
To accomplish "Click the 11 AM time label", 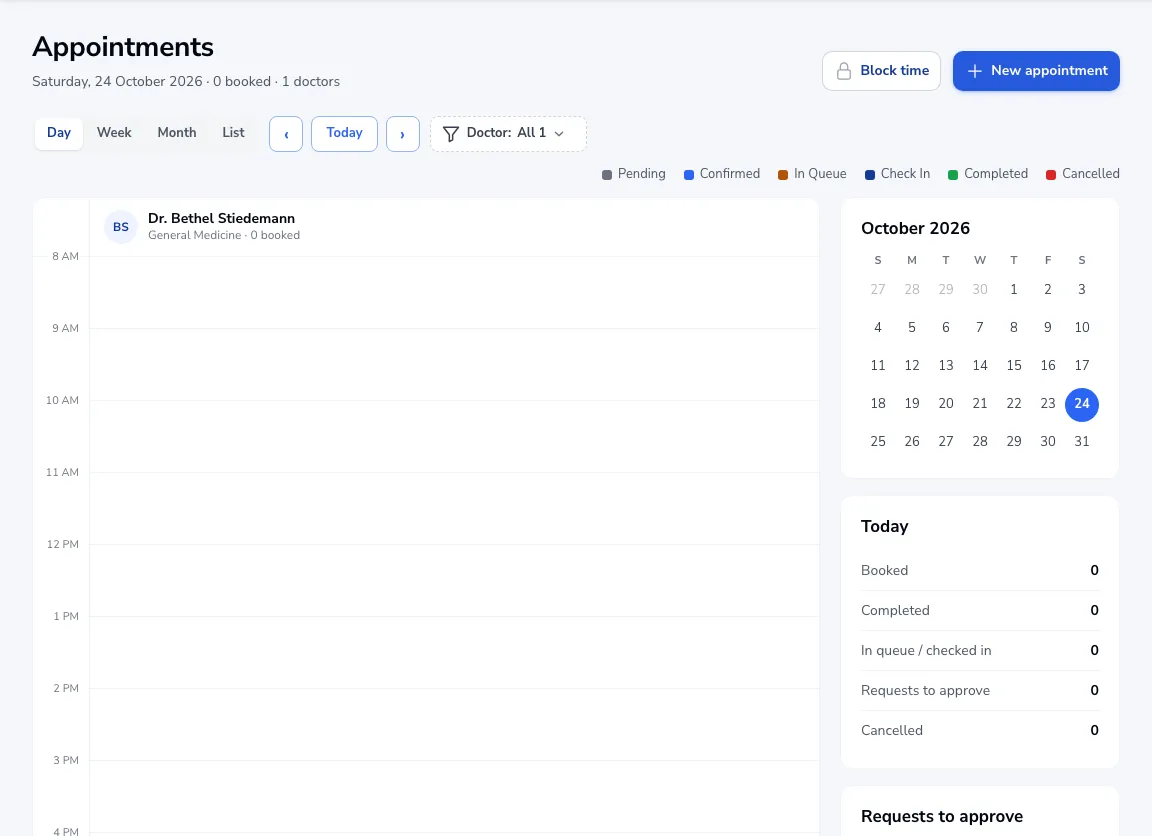I will (62, 472).
